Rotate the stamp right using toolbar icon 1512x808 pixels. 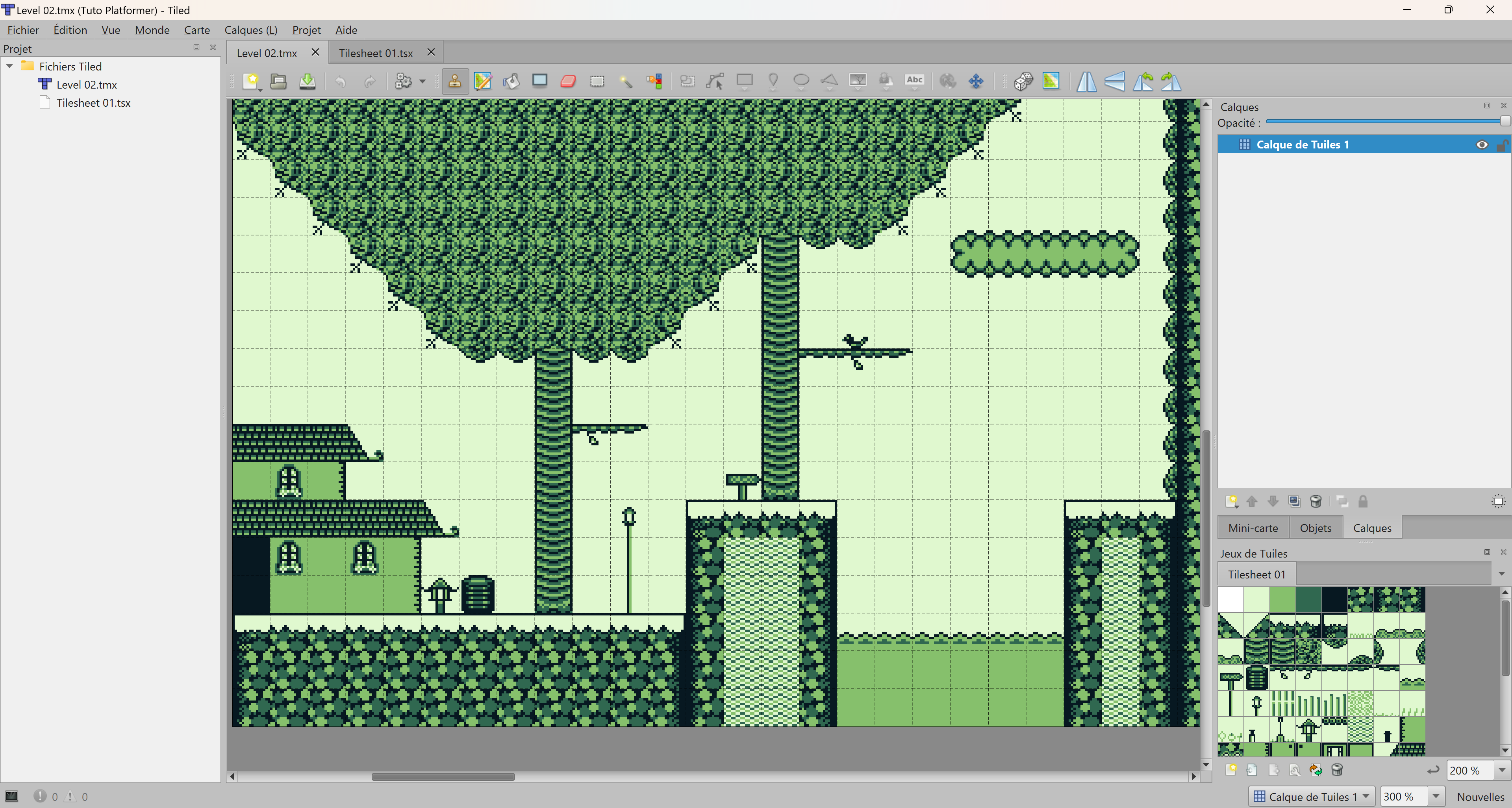1171,81
